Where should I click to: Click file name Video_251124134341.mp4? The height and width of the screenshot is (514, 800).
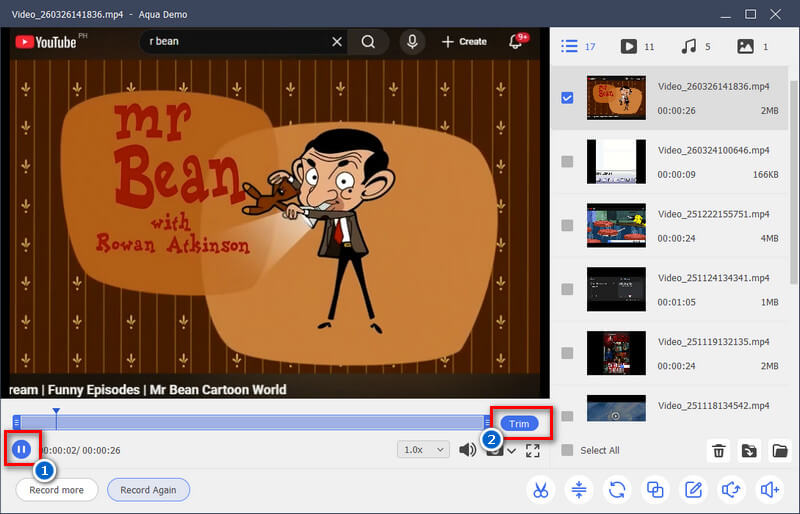pyautogui.click(x=713, y=278)
